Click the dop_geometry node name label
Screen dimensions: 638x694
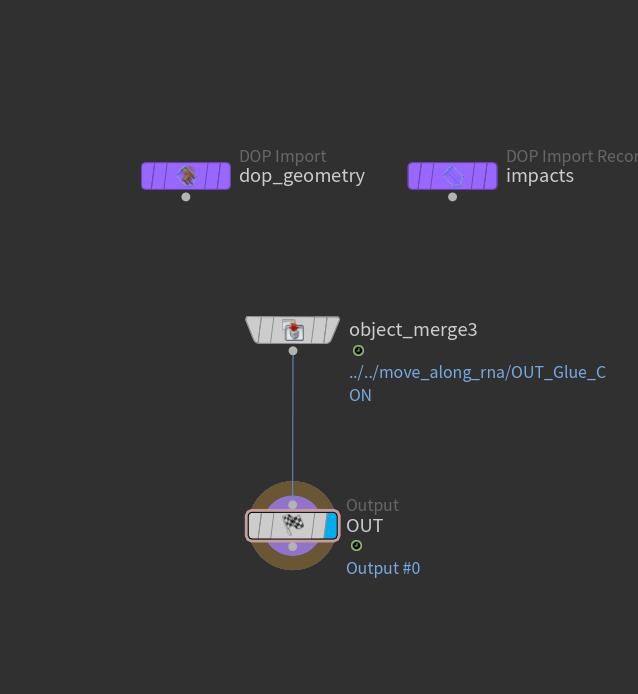[302, 176]
